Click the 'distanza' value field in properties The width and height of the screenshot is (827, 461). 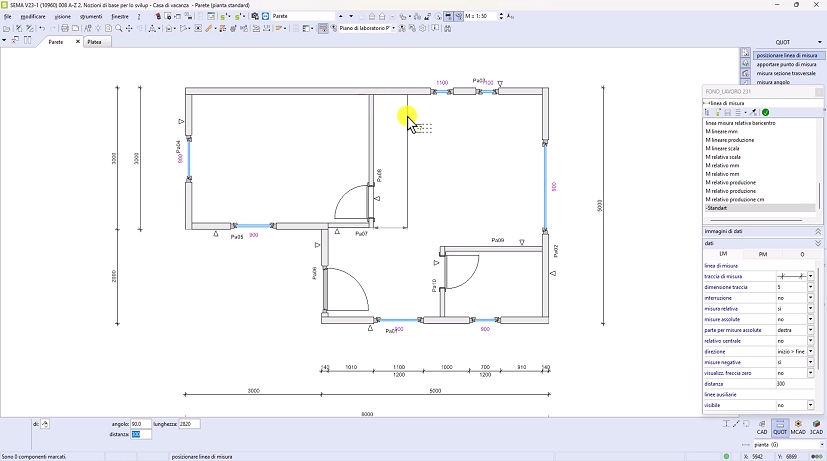point(791,383)
